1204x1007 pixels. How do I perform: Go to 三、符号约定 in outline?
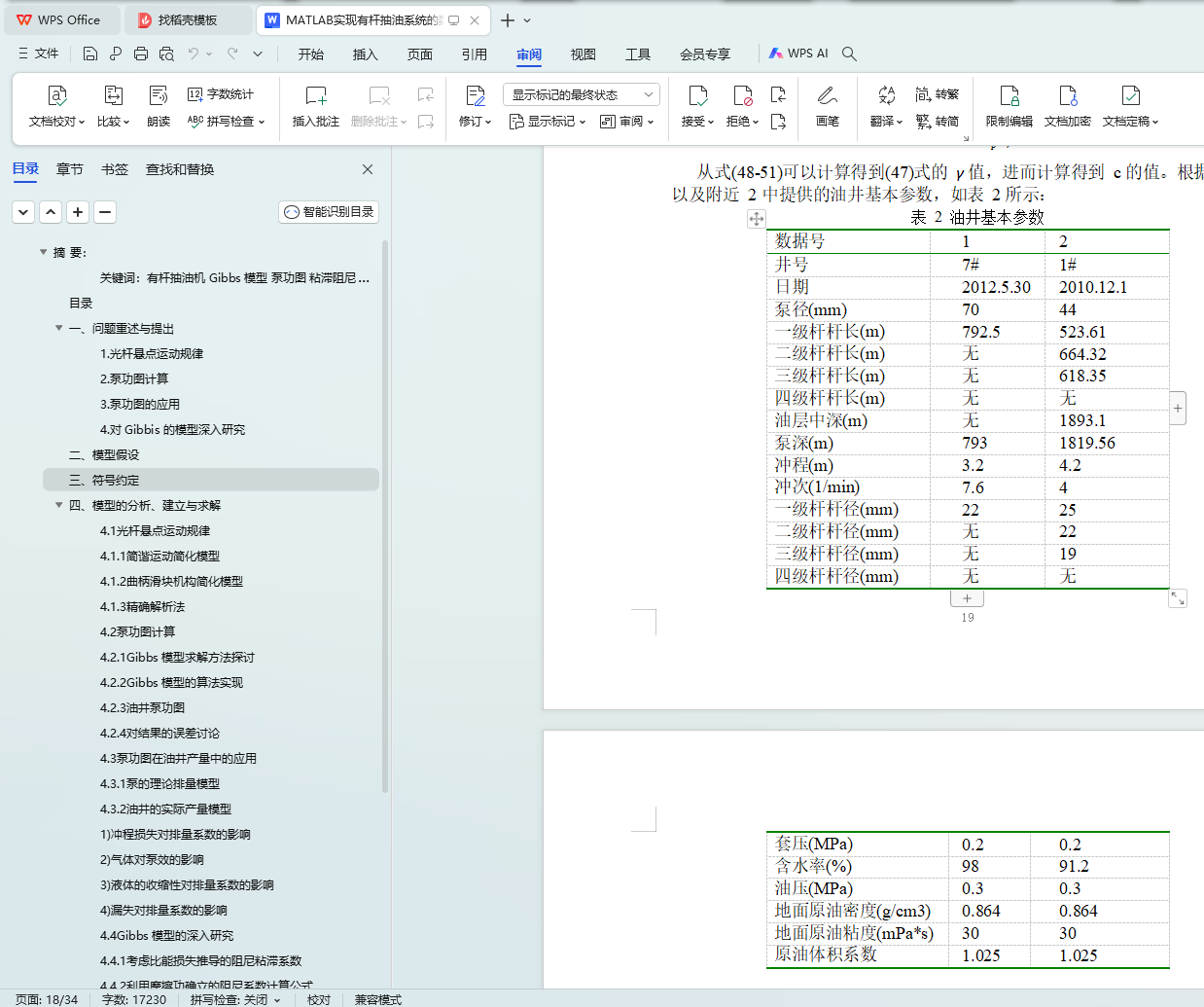pyautogui.click(x=211, y=480)
